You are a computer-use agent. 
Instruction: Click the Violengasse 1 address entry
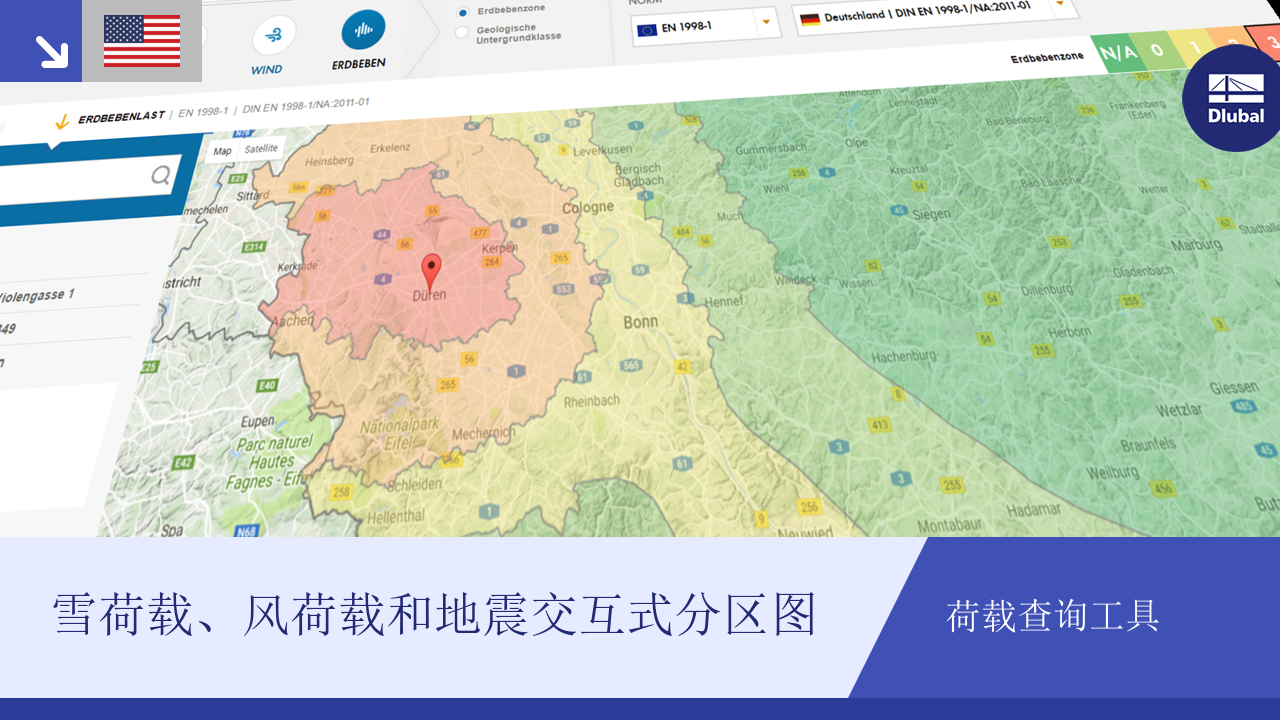pyautogui.click(x=36, y=296)
